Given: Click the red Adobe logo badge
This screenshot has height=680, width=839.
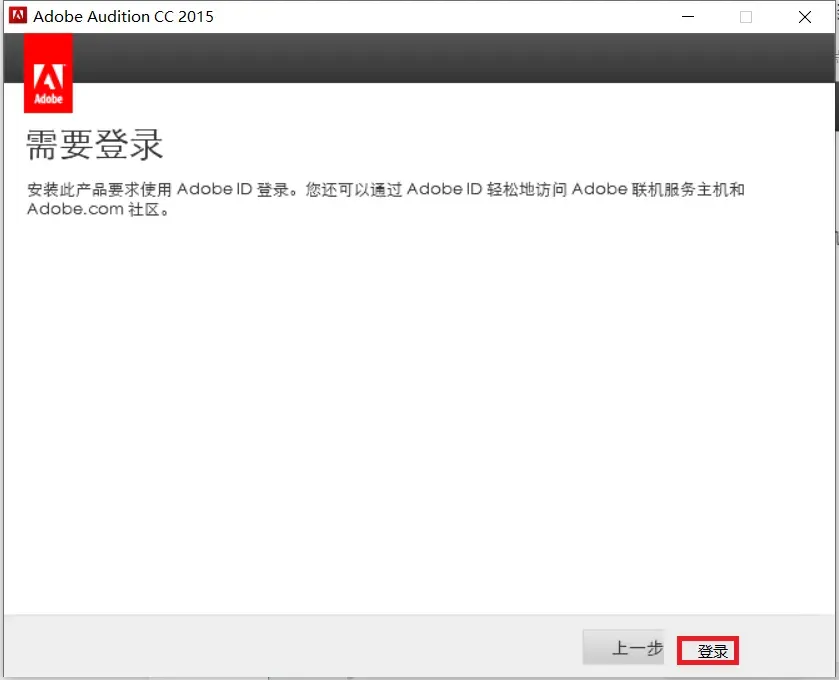Looking at the screenshot, I should click(48, 73).
